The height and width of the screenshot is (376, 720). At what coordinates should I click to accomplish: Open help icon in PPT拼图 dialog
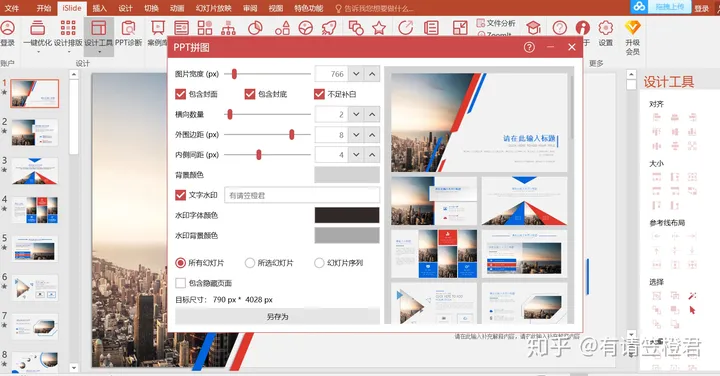click(529, 47)
